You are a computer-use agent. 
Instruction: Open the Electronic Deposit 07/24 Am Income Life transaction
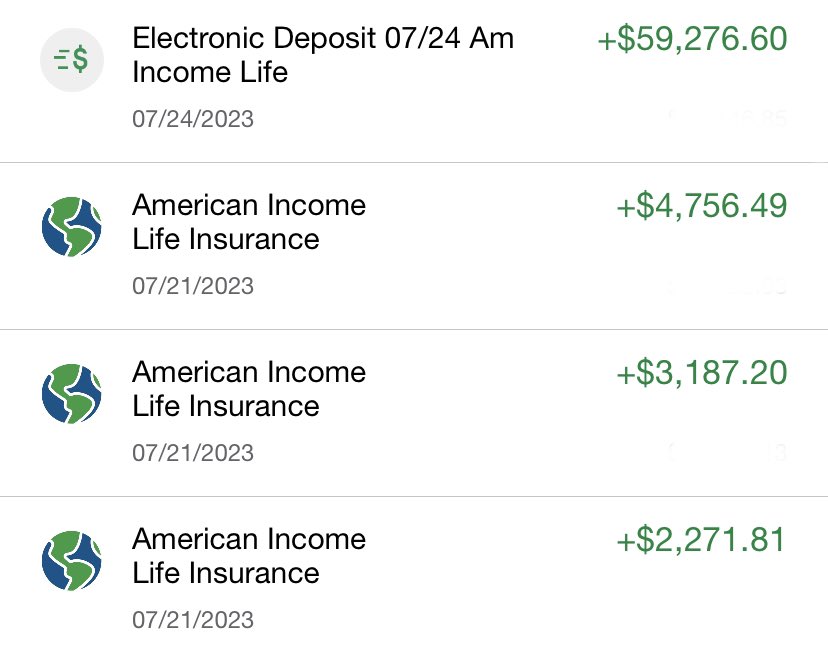pos(414,81)
